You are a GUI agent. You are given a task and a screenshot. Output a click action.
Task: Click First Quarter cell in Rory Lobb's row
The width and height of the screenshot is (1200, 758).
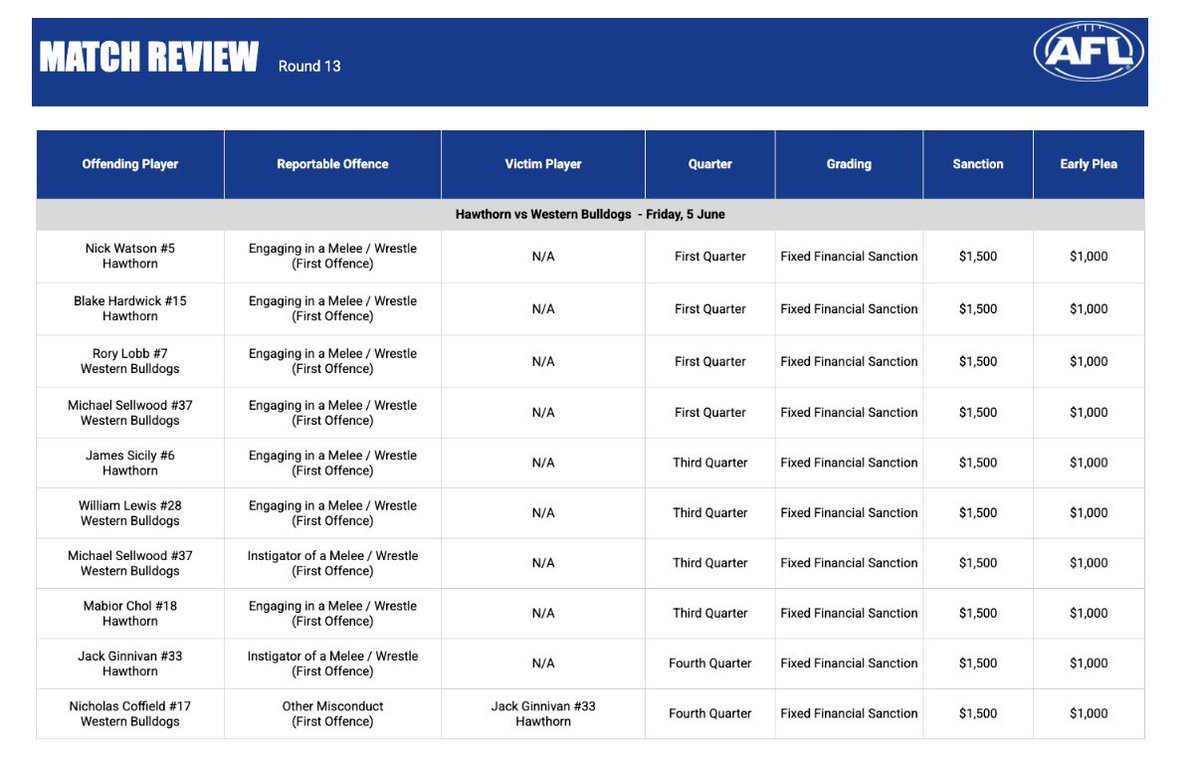(710, 361)
